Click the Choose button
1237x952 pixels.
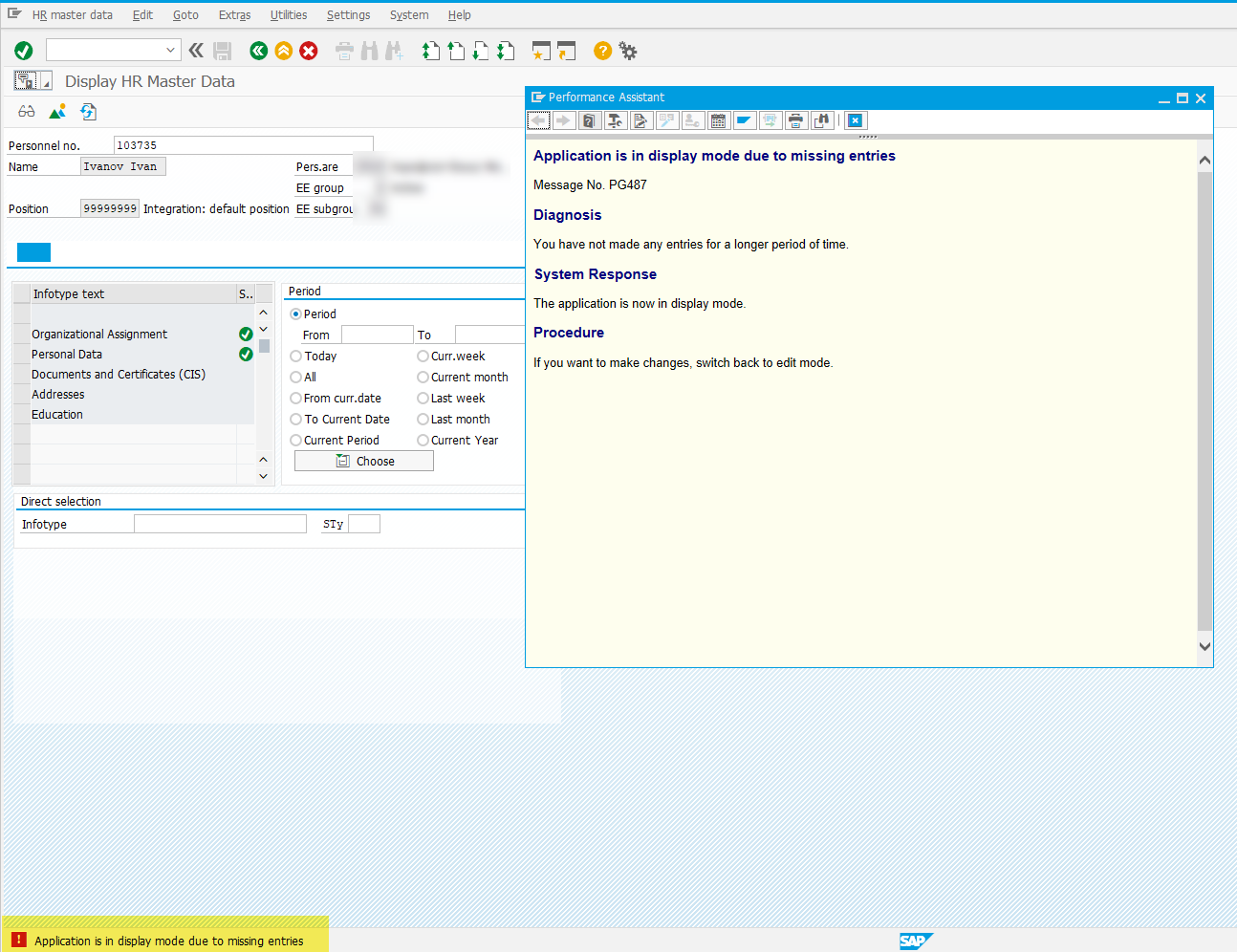(364, 461)
